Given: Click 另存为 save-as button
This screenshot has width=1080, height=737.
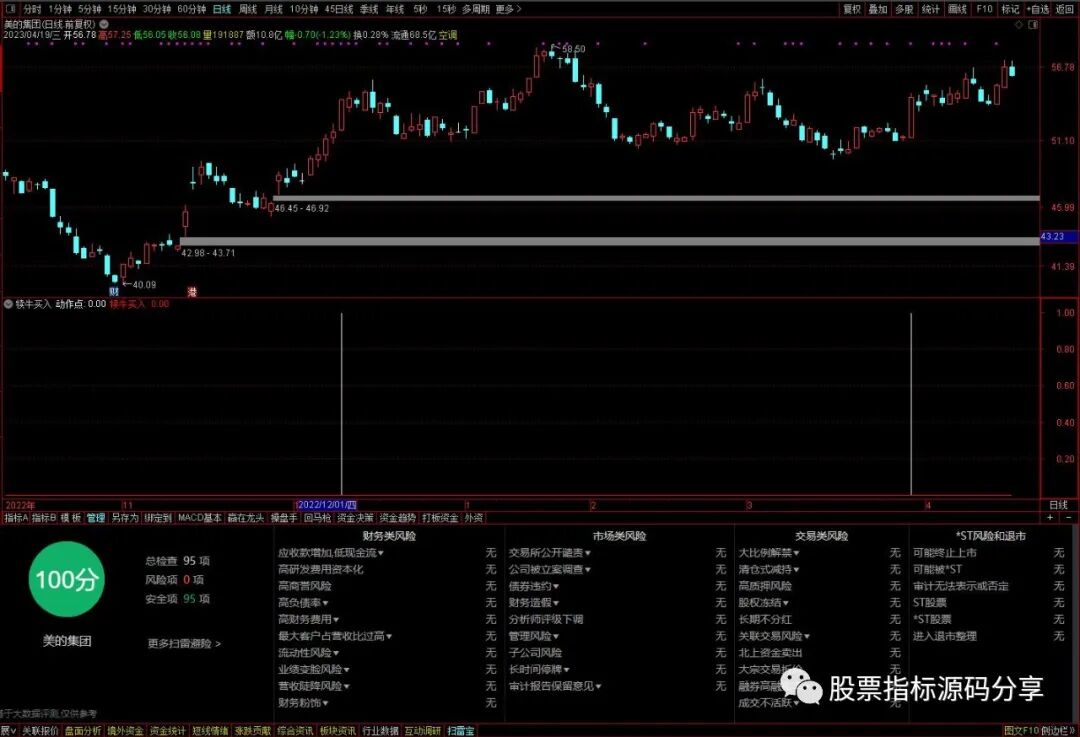Looking at the screenshot, I should pos(125,518).
